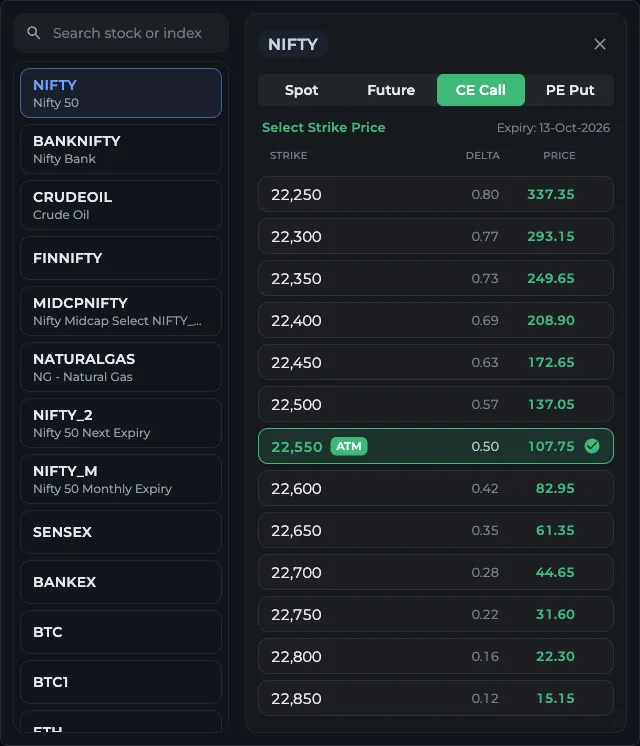Choose the 22,700 strike price
The image size is (640, 746).
pyautogui.click(x=436, y=572)
